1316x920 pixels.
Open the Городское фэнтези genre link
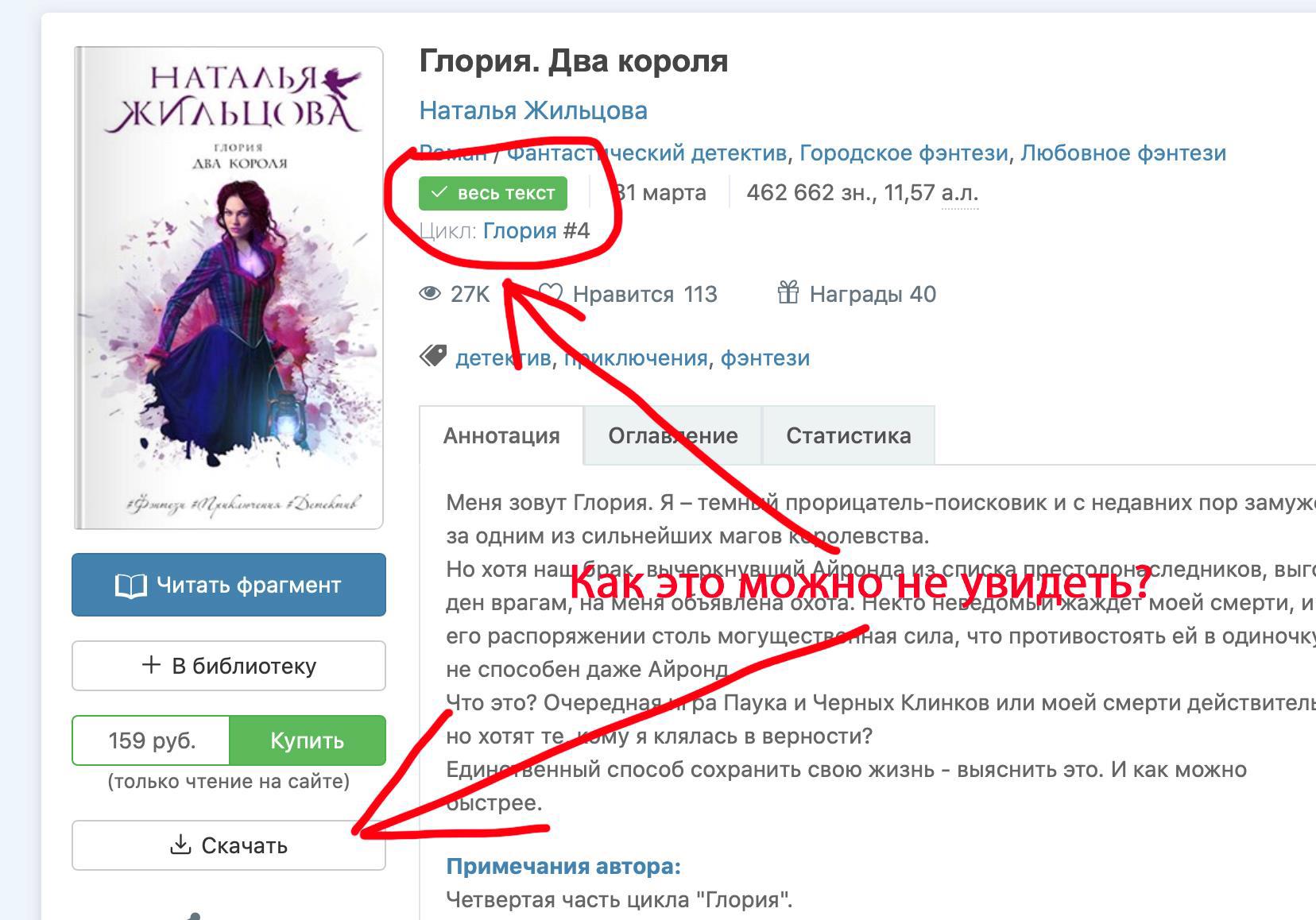tap(904, 153)
